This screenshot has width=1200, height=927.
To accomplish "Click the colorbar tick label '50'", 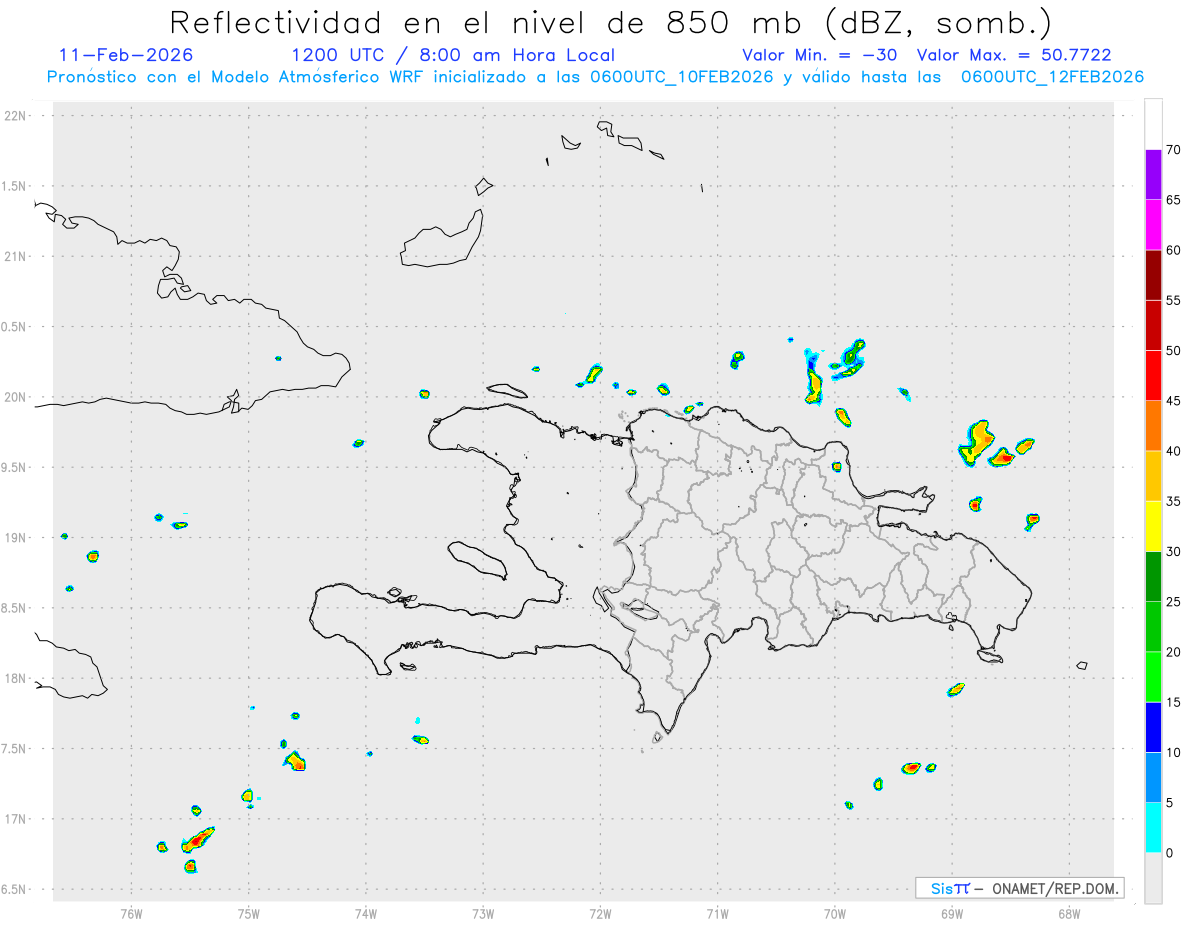I will 1174,351.
